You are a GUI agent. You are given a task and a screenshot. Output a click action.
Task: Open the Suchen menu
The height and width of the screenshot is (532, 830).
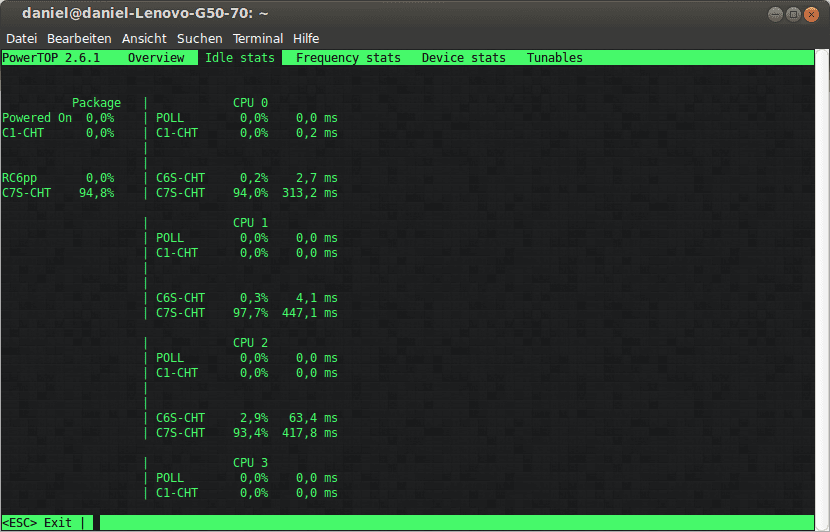click(x=200, y=39)
